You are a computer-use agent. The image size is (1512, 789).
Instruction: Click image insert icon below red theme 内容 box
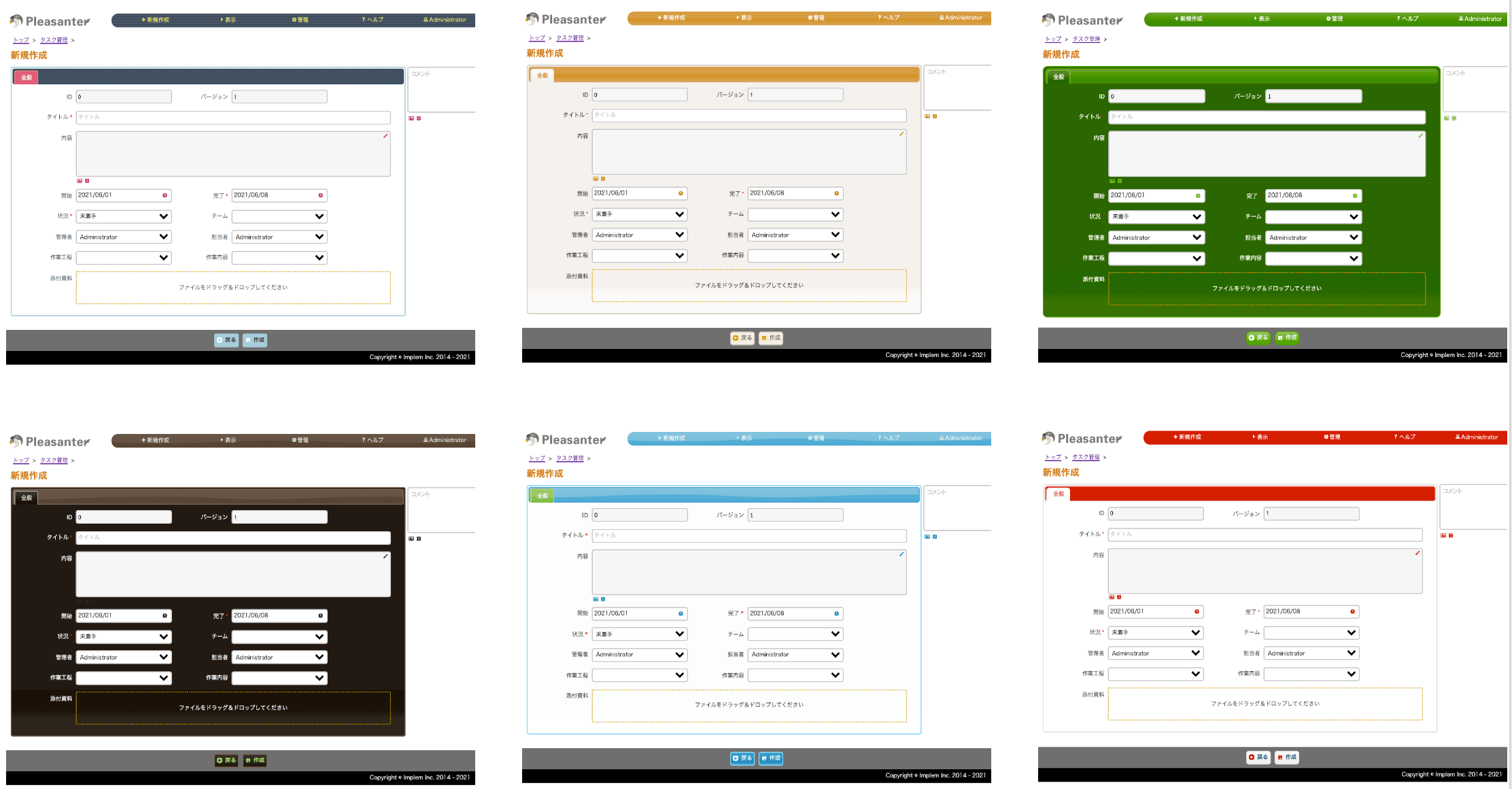pyautogui.click(x=1112, y=597)
